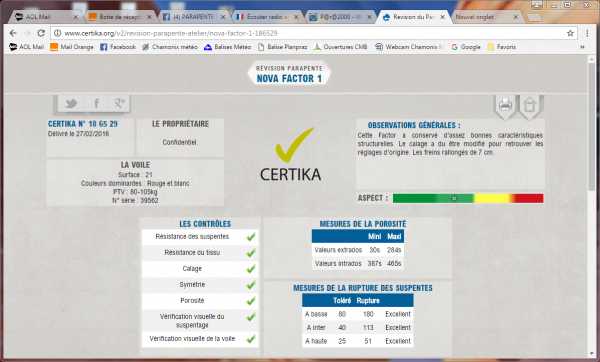The height and width of the screenshot is (362, 600).
Task: Switch to the AOL Mail tab
Action: [x=44, y=17]
